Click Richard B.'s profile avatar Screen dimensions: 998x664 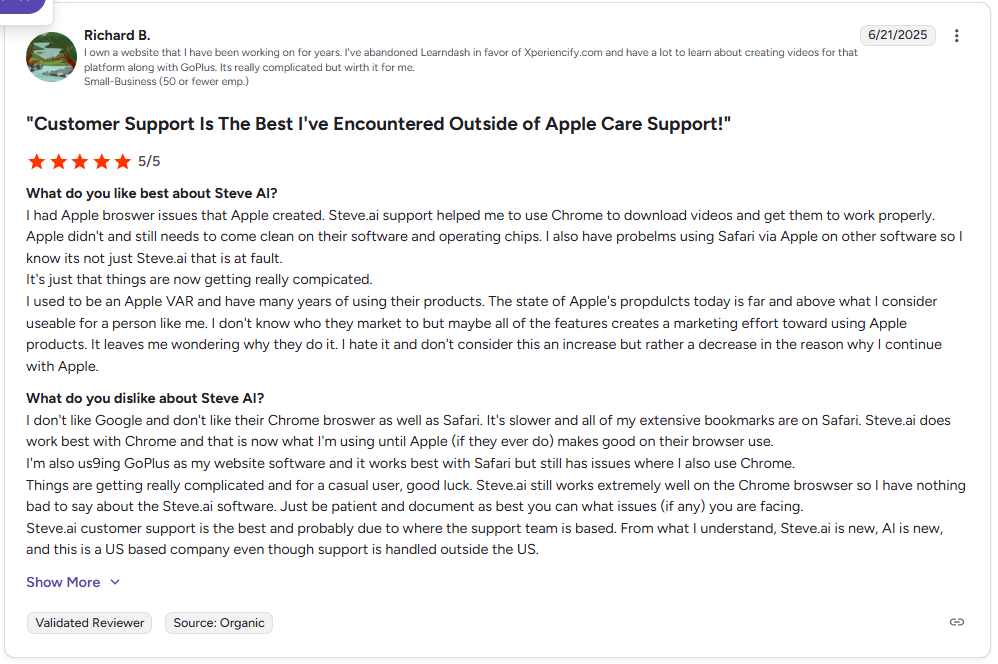[52, 57]
